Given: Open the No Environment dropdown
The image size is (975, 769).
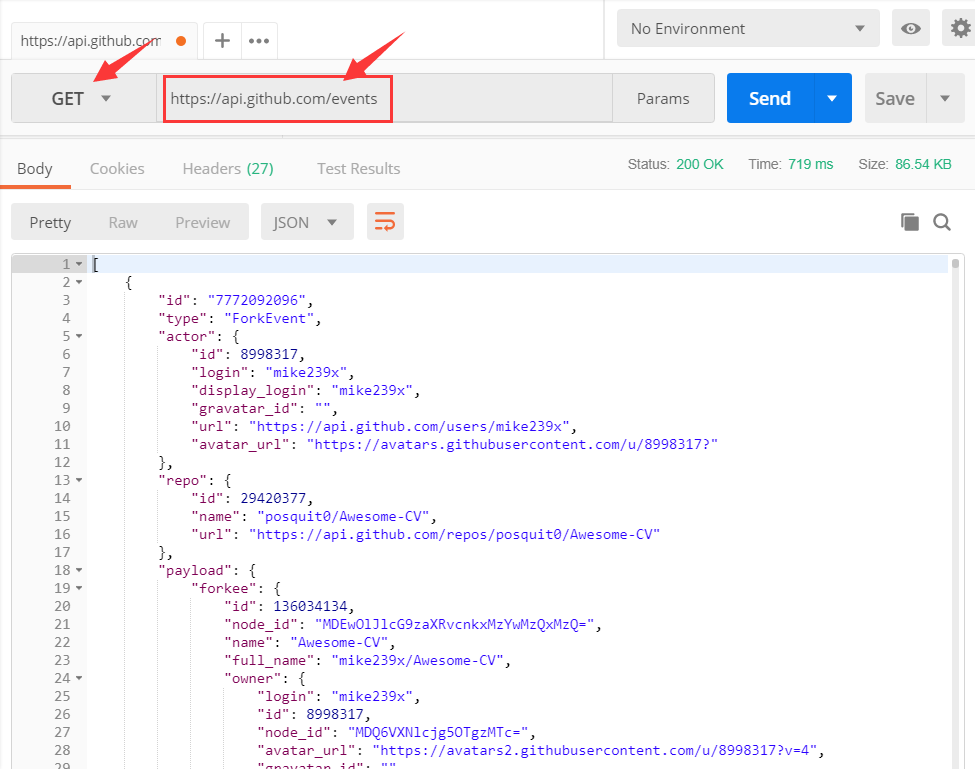Looking at the screenshot, I should pos(747,29).
